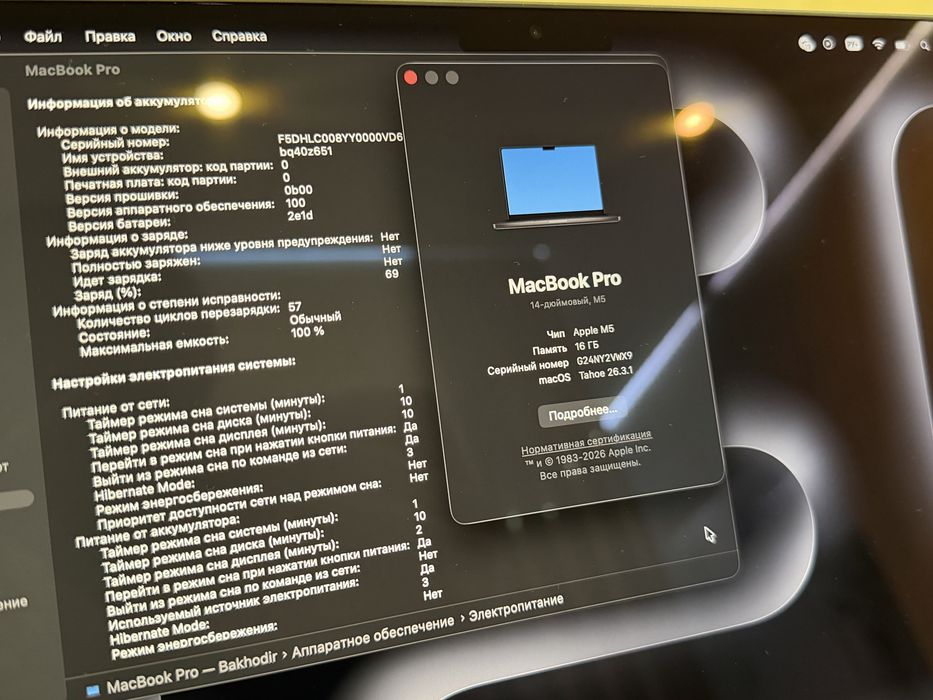Click the Серийный номер label in battery info
This screenshot has width=933, height=700.
pyautogui.click(x=115, y=143)
